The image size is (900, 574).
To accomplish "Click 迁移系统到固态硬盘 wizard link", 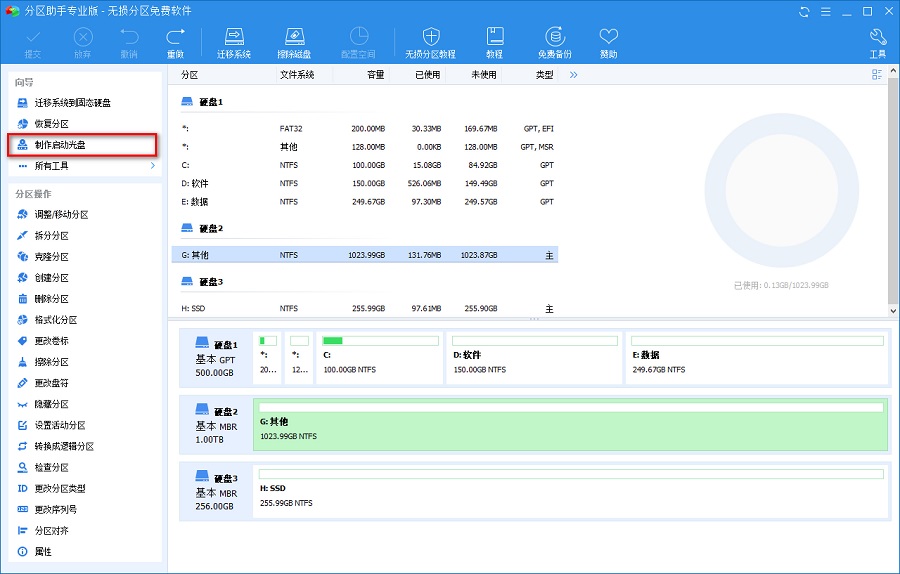I will coord(72,103).
